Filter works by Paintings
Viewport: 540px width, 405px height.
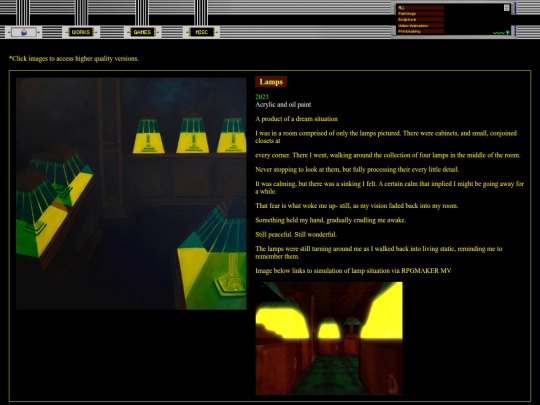[x=420, y=14]
